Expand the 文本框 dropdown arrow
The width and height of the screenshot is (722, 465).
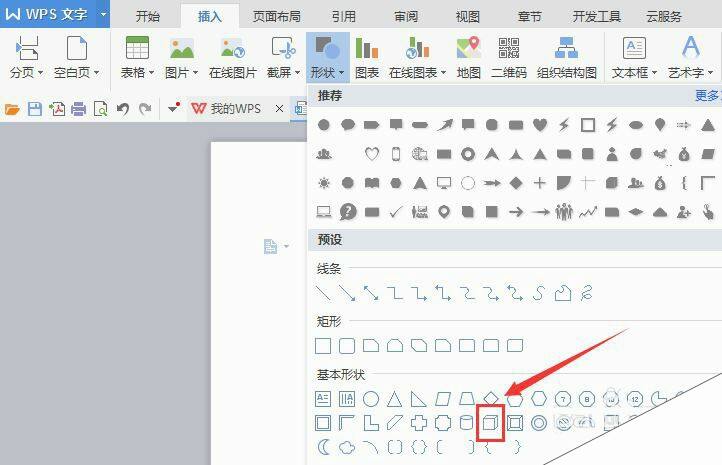tap(654, 73)
